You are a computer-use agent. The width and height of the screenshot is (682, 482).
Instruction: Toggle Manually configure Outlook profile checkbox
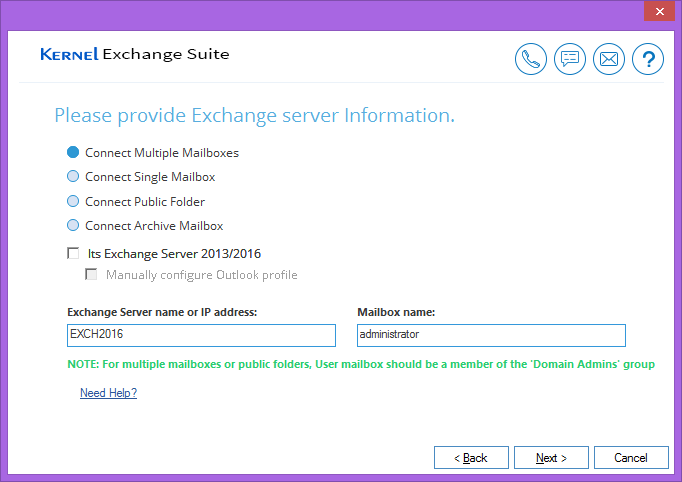(91, 274)
